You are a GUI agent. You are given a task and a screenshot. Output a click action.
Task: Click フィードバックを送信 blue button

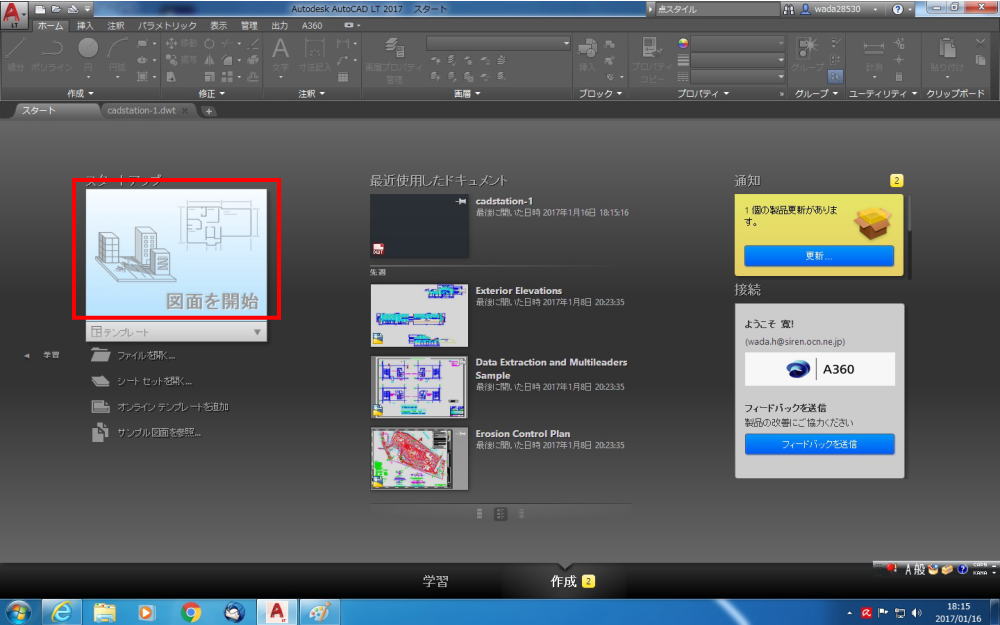point(820,444)
